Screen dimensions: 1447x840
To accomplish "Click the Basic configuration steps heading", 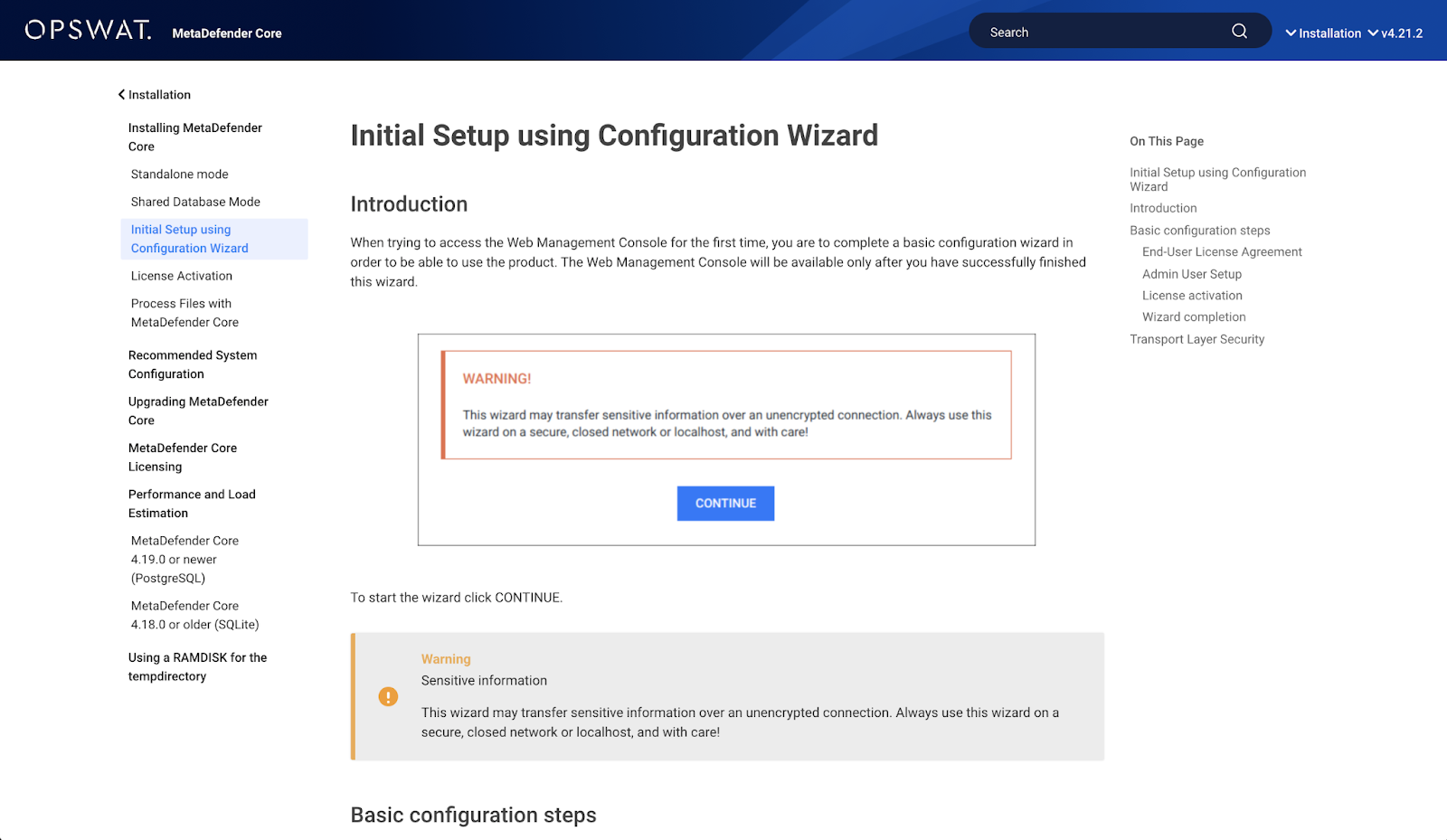I will tap(473, 816).
